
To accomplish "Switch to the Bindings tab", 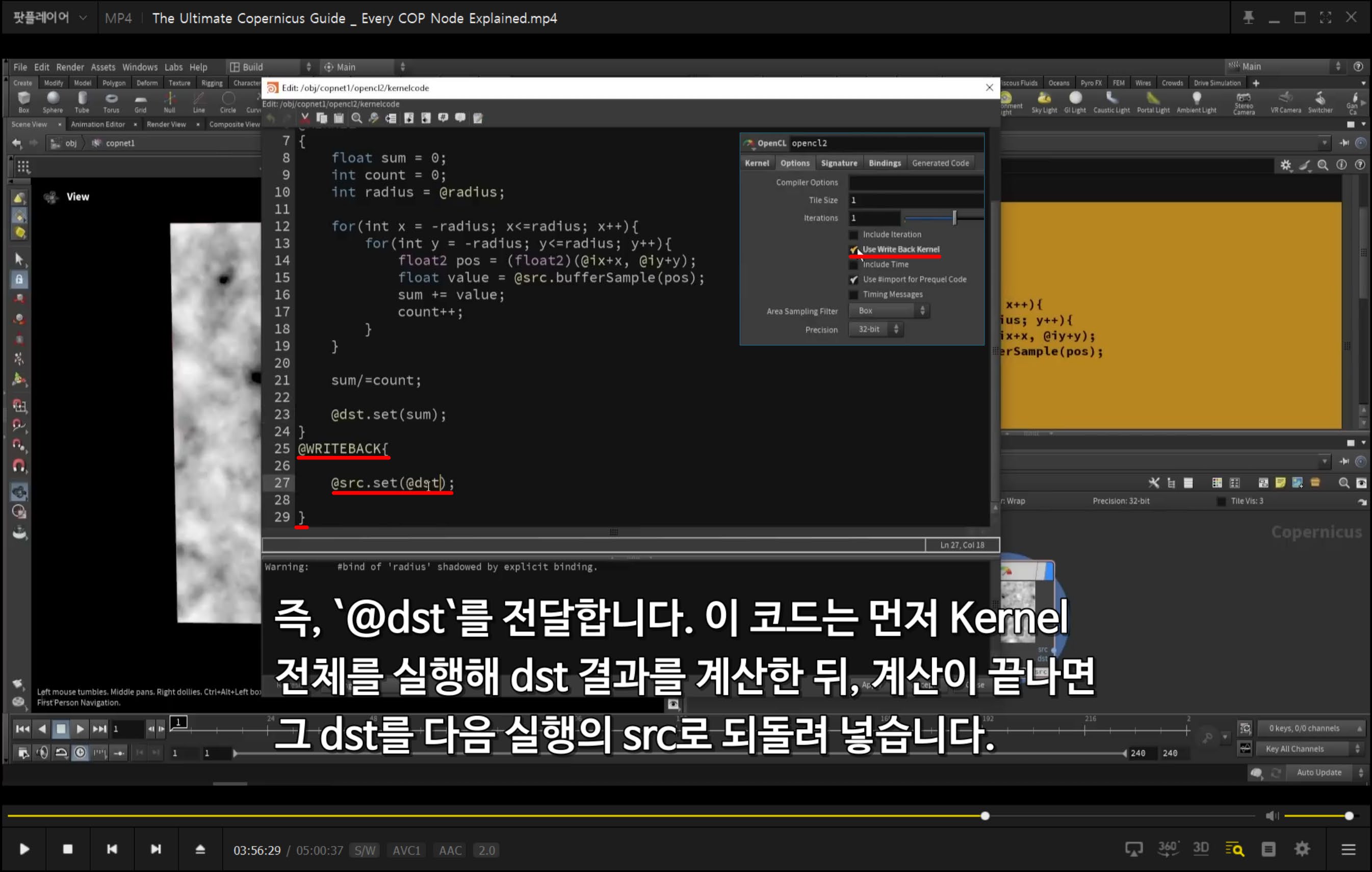I will (884, 163).
